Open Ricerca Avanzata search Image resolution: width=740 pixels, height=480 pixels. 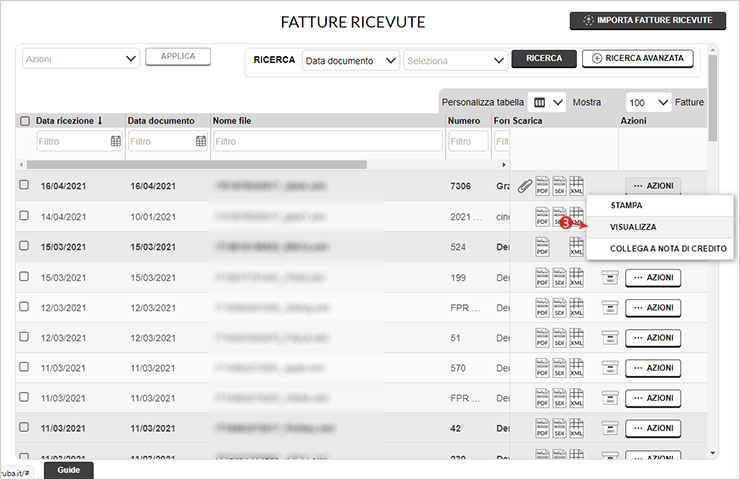coord(639,59)
